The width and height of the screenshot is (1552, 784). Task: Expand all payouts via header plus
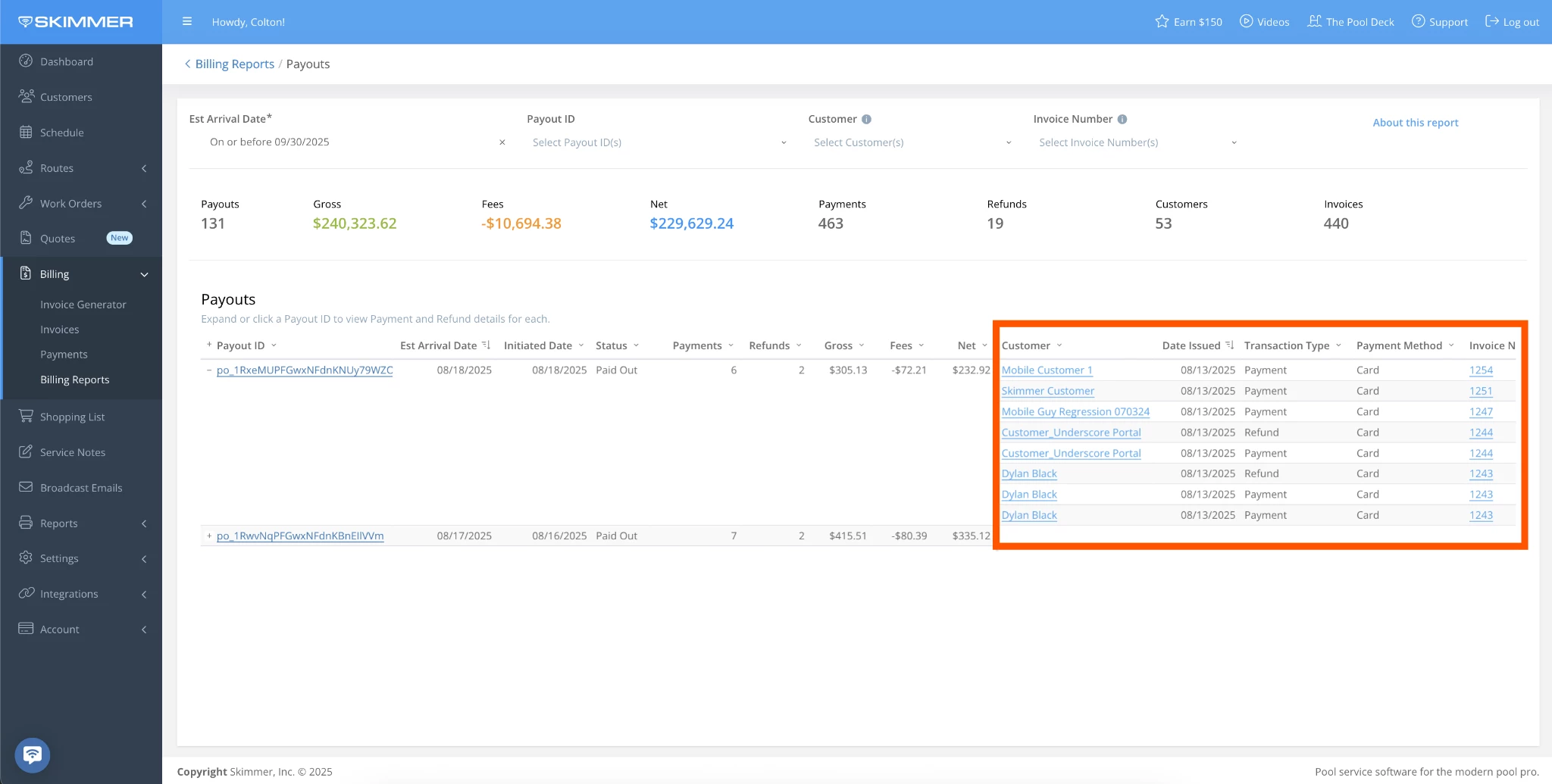(x=209, y=345)
